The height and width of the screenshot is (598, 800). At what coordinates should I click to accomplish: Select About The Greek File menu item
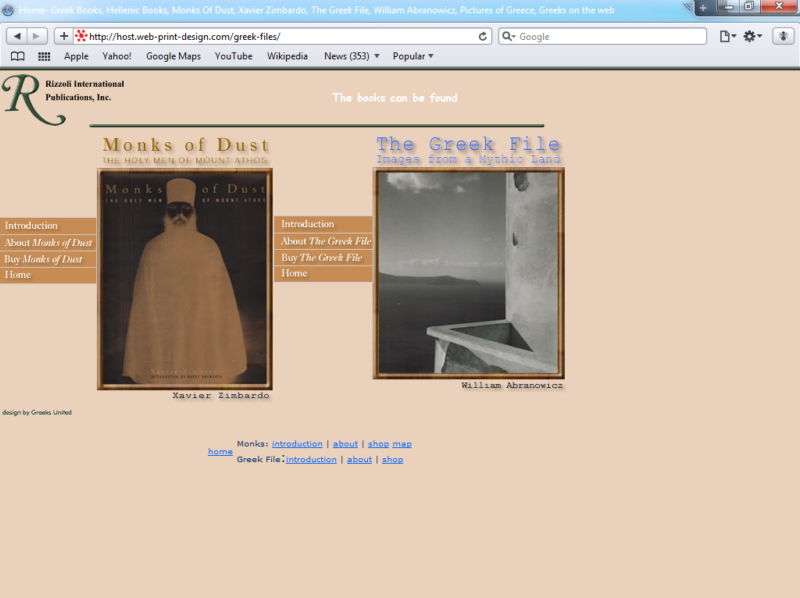[323, 241]
